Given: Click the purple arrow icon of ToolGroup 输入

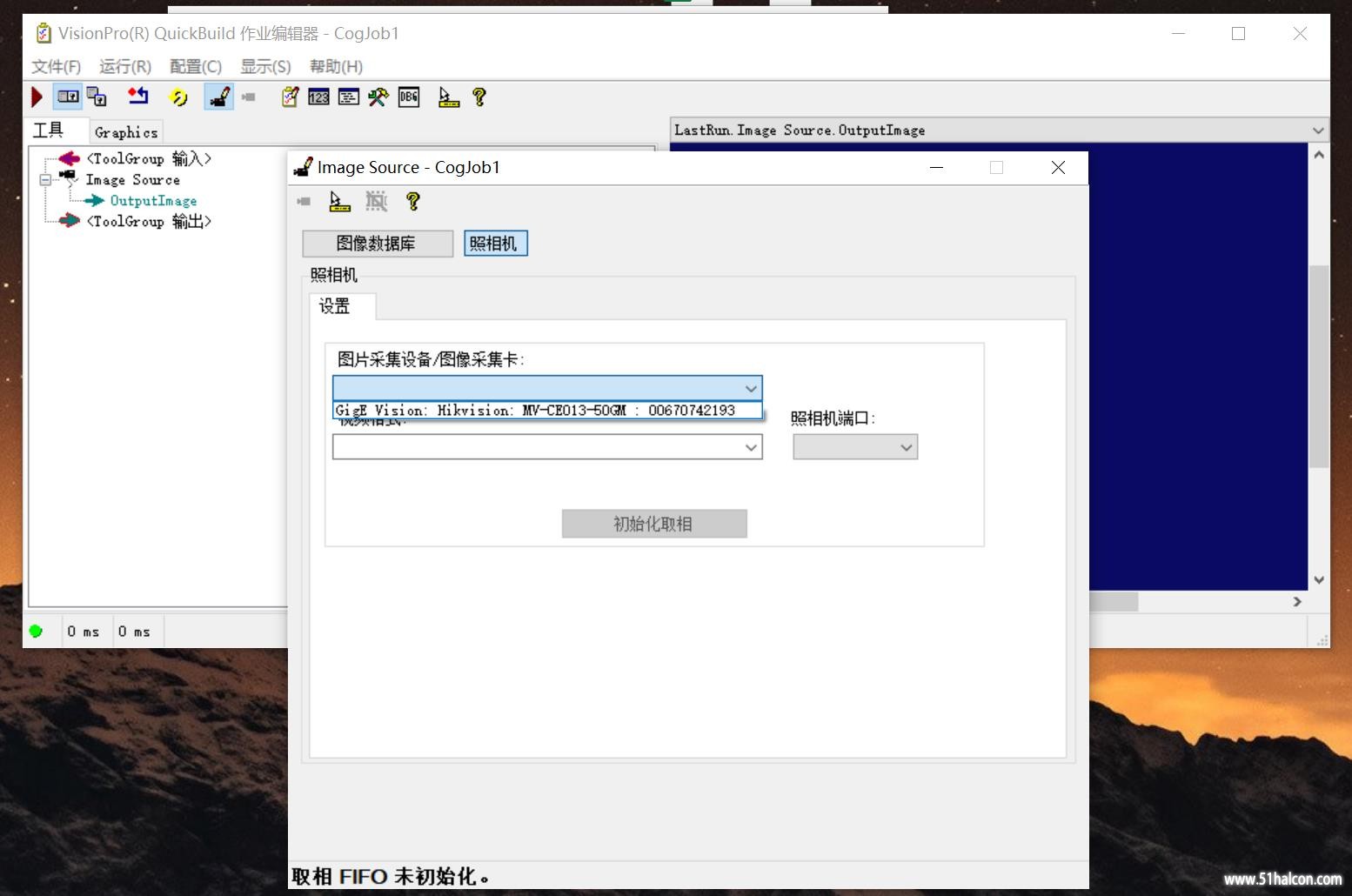Looking at the screenshot, I should 69,158.
